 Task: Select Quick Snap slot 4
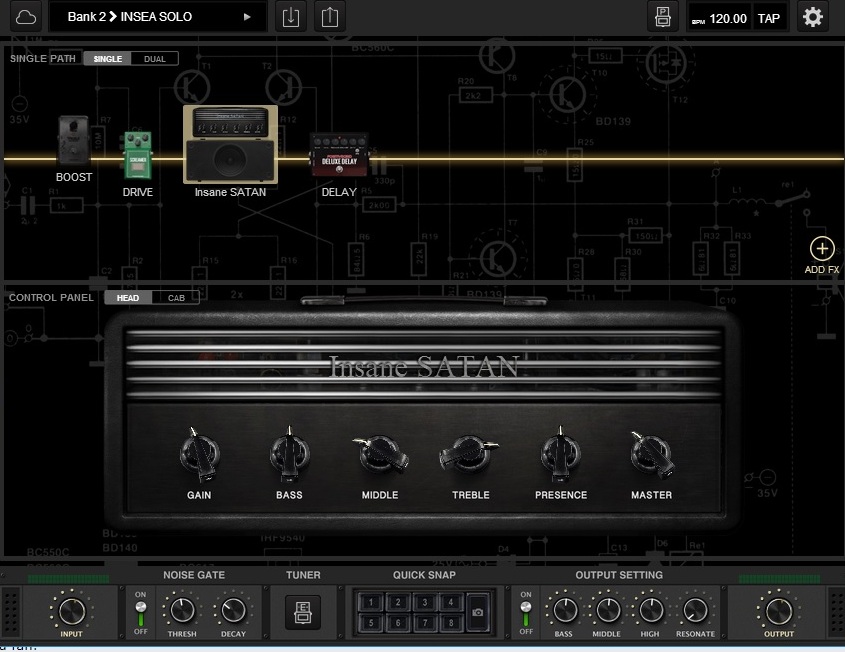coord(451,602)
